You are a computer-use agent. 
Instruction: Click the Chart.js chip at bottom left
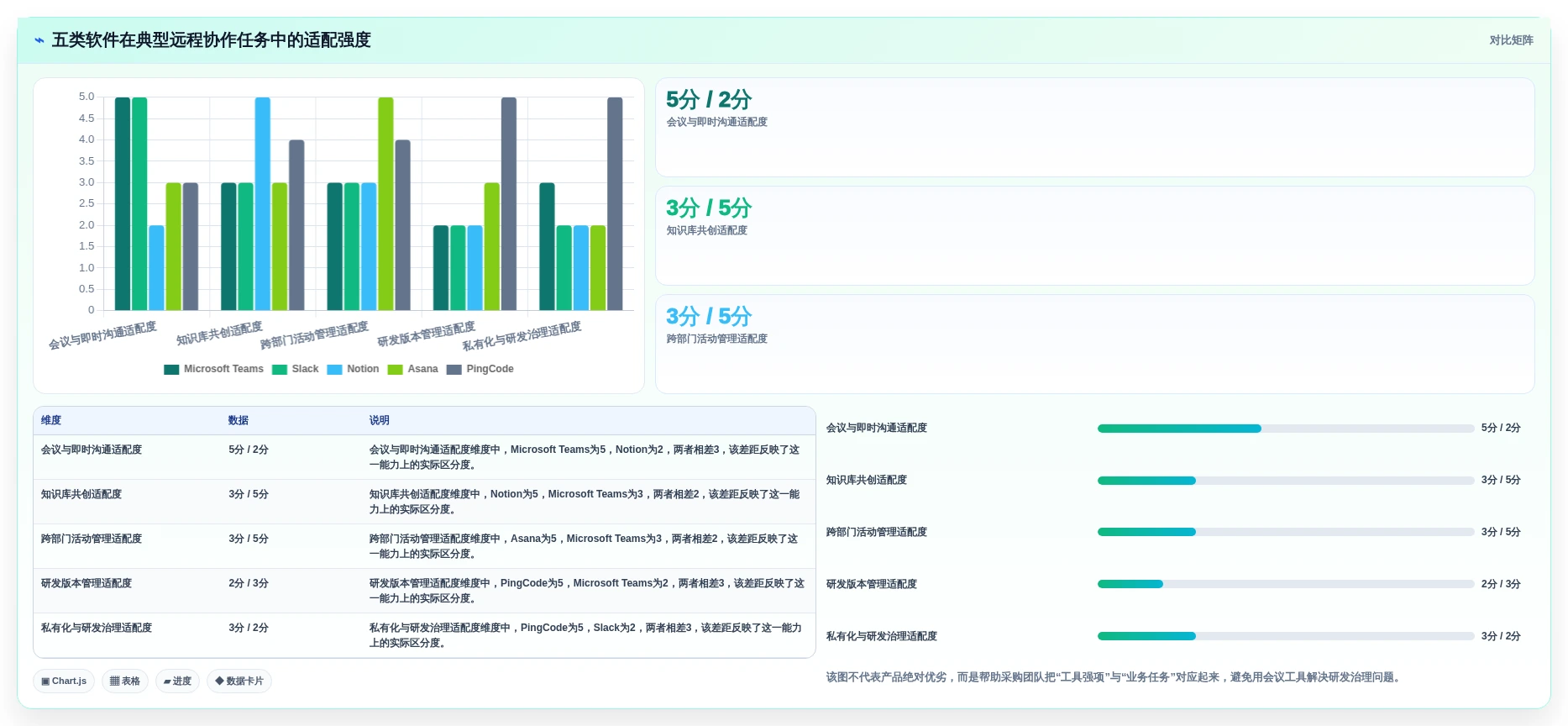[64, 681]
